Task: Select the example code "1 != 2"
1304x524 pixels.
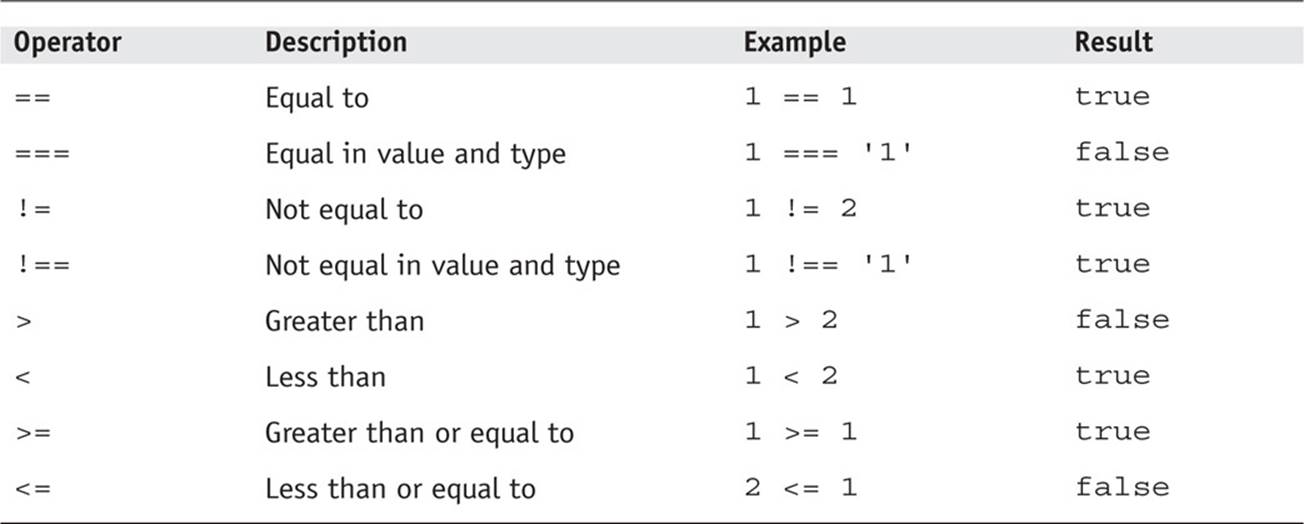Action: coord(800,210)
